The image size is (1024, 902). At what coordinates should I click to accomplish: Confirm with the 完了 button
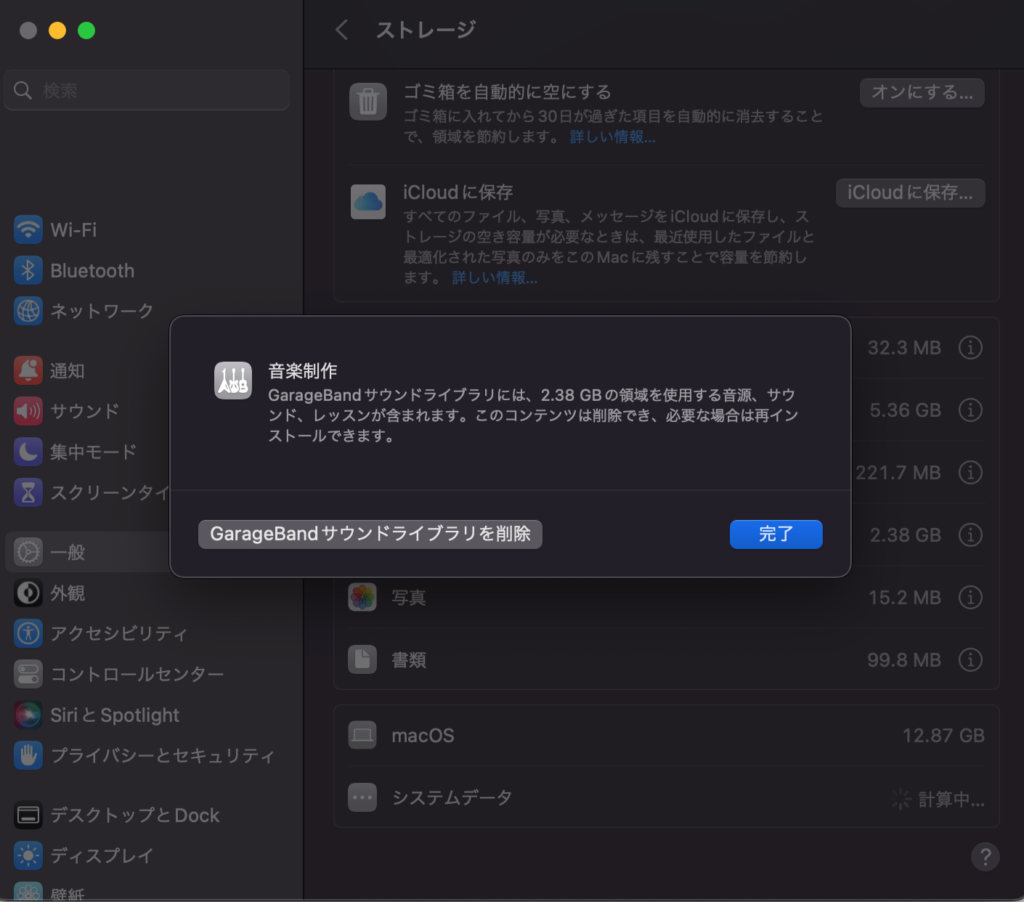776,534
